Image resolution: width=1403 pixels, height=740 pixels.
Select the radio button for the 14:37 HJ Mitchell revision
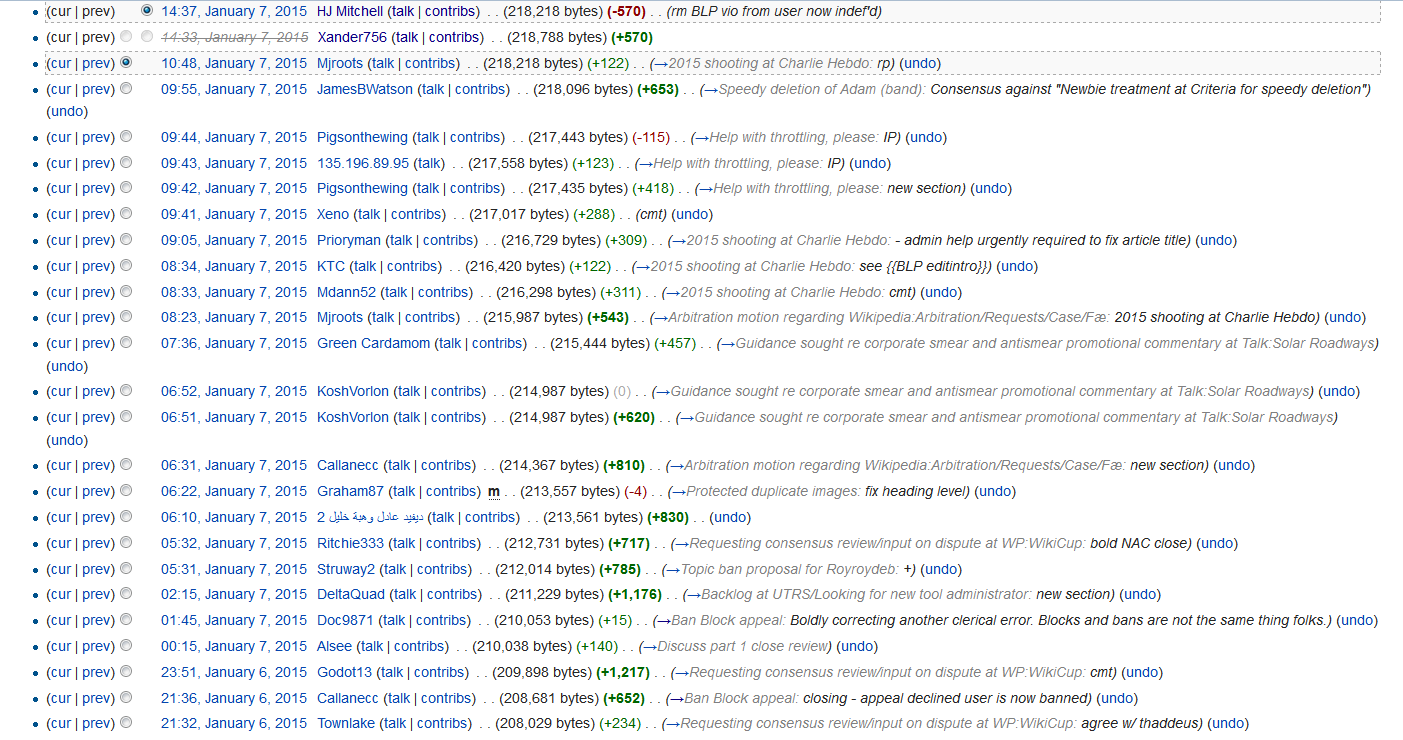coord(147,10)
